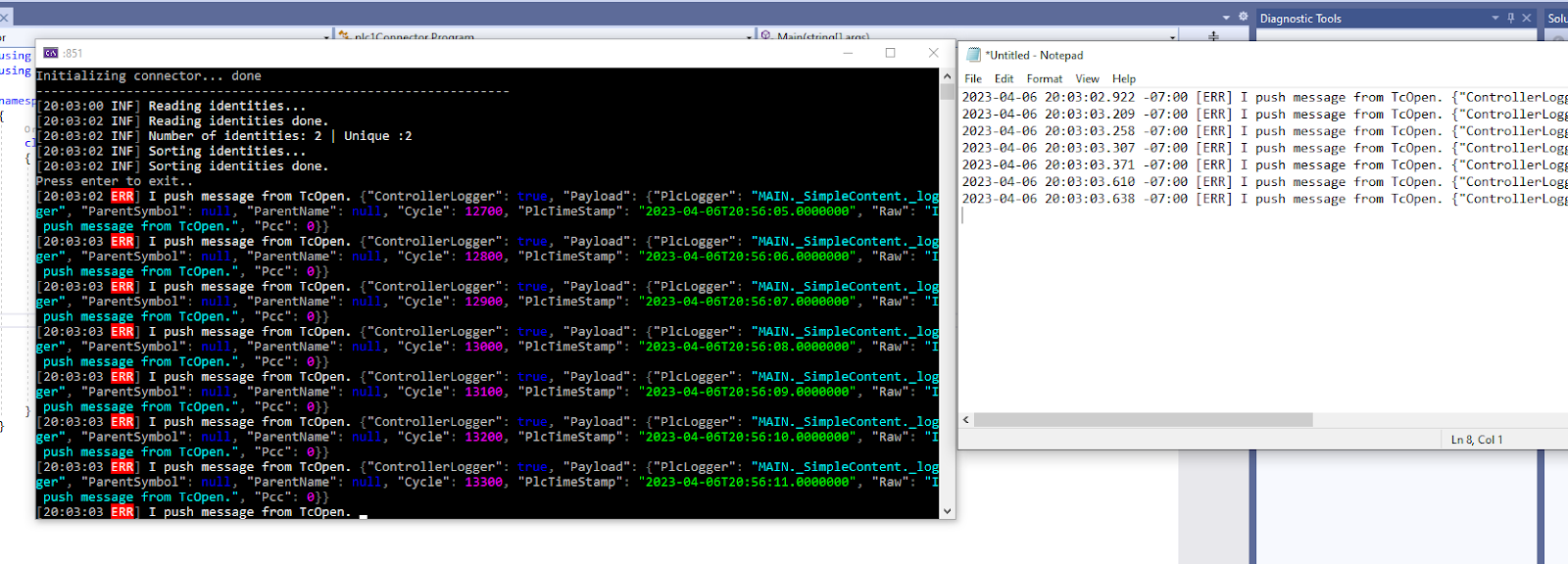Click the console scrollbar down arrow
Screen dimensions: 1568x564
[947, 511]
